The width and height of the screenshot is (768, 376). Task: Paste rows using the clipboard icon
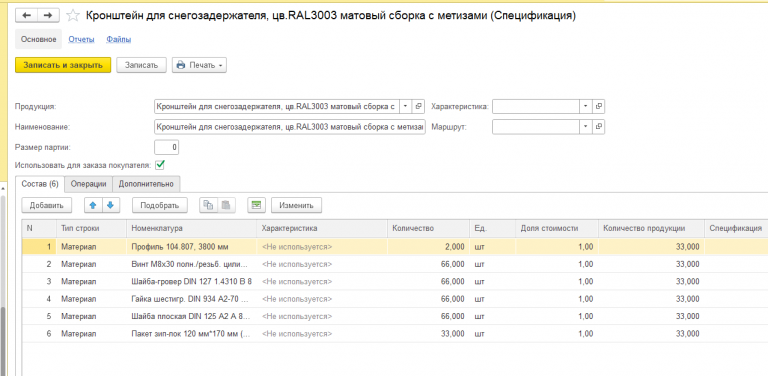226,206
